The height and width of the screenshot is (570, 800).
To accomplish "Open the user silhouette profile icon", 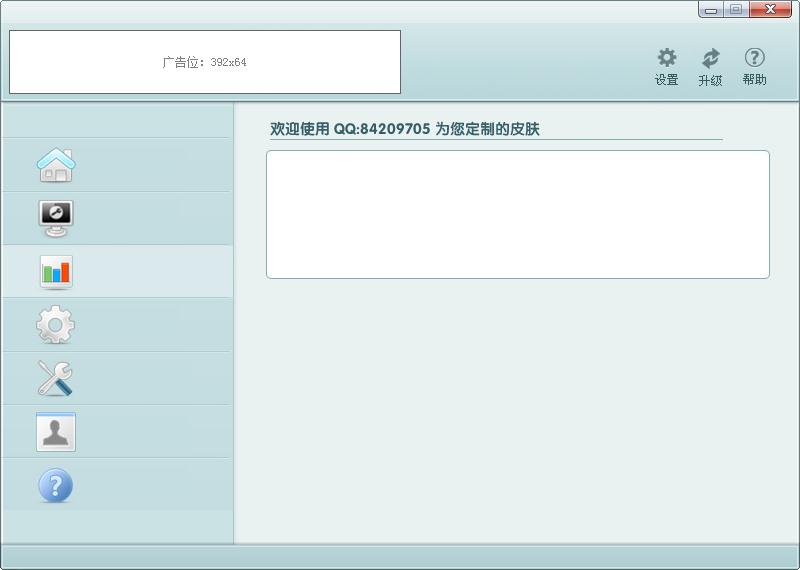I will click(x=56, y=432).
